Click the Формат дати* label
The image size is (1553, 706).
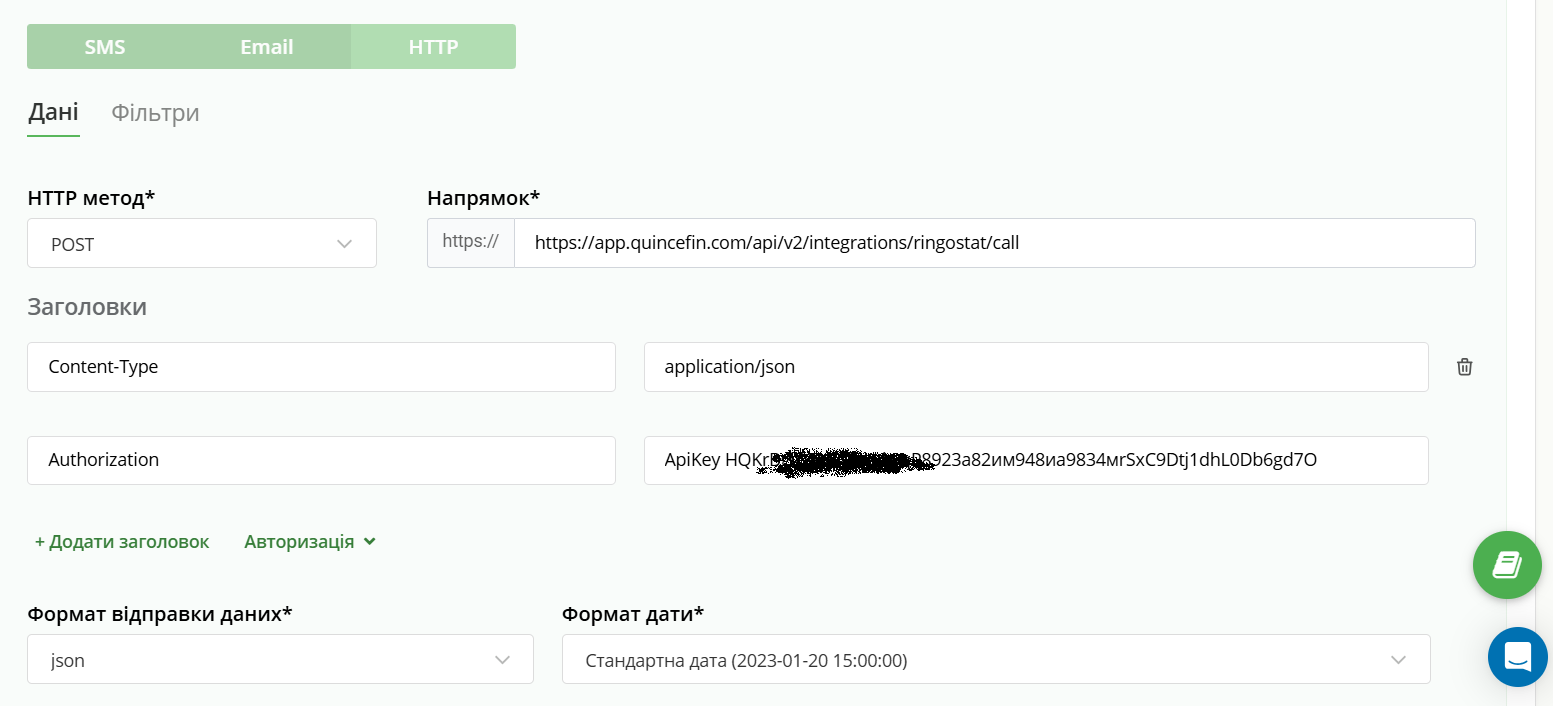(633, 613)
